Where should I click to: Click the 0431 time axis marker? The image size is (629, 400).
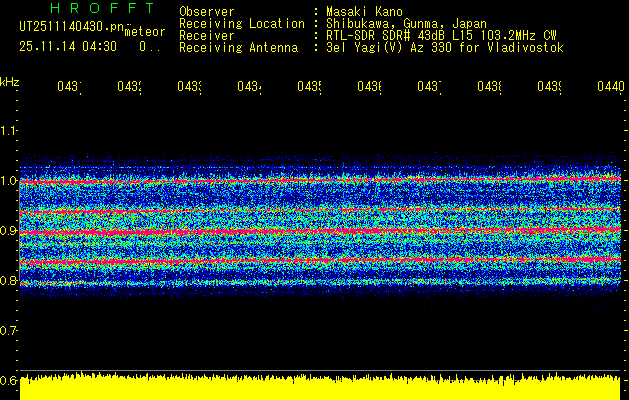pyautogui.click(x=69, y=86)
